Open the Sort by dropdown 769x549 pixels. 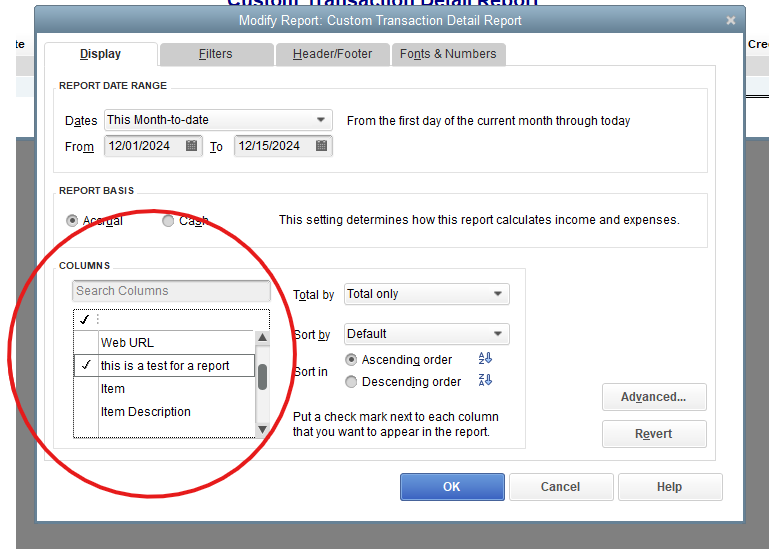click(x=427, y=334)
